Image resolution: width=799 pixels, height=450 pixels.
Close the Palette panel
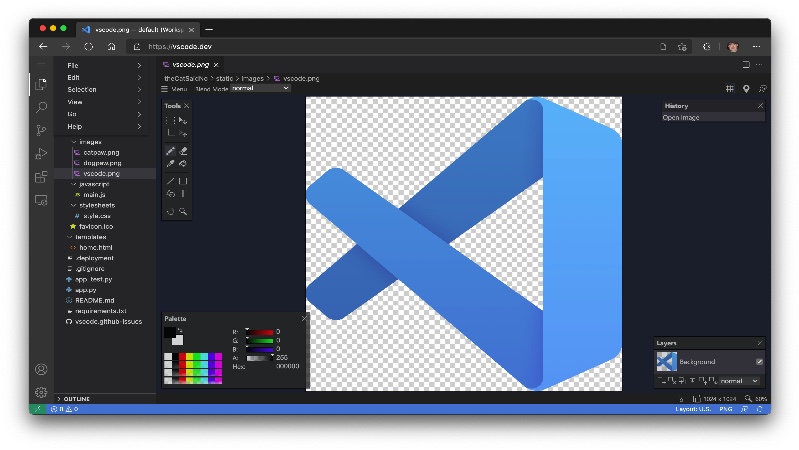[304, 319]
